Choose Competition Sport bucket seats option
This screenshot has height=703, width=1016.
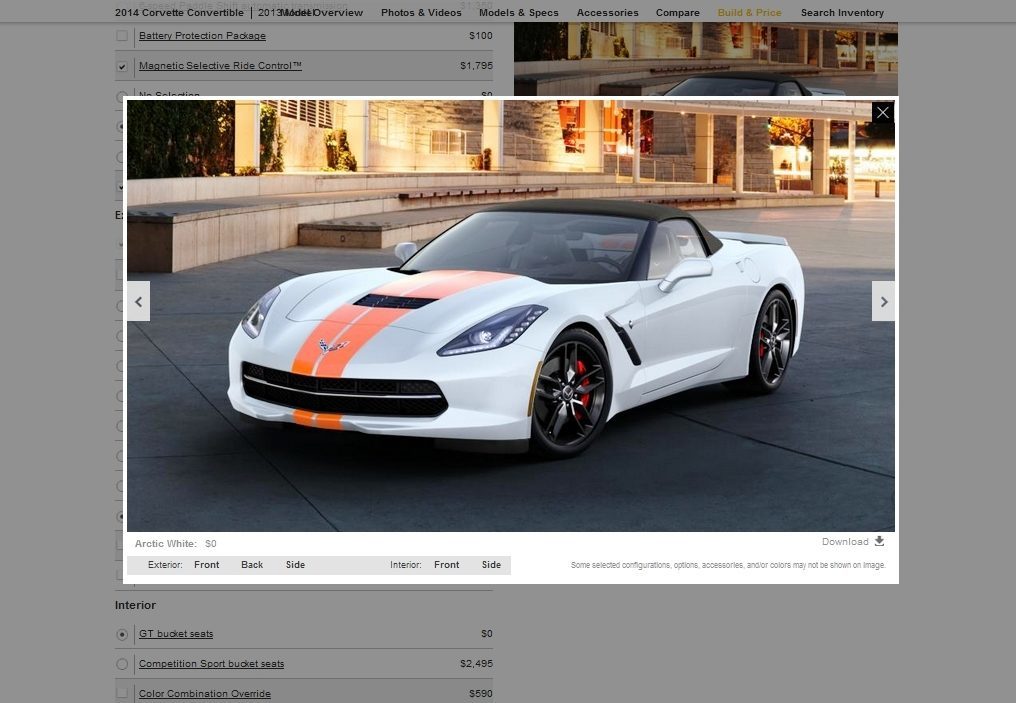122,664
